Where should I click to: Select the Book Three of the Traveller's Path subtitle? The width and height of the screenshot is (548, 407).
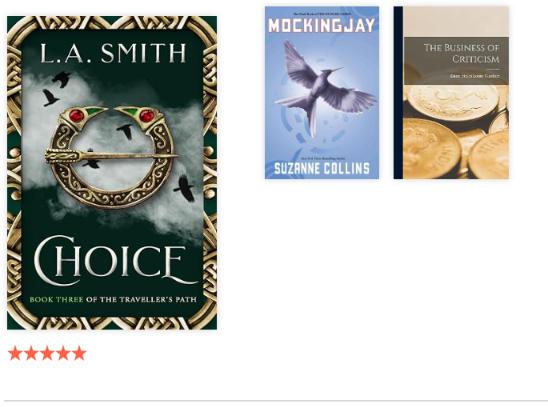(113, 299)
